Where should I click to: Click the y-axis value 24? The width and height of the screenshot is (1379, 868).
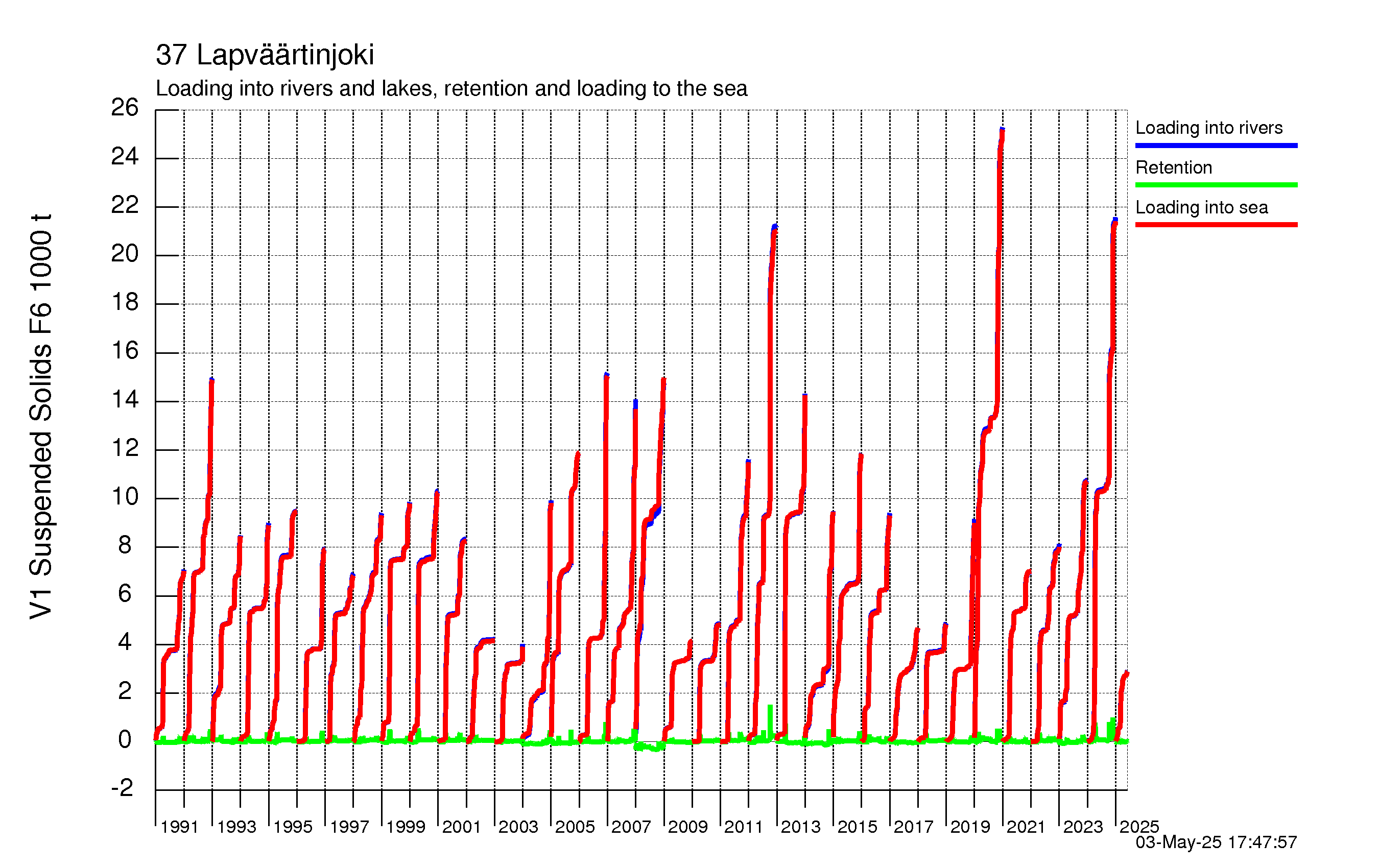pyautogui.click(x=125, y=156)
